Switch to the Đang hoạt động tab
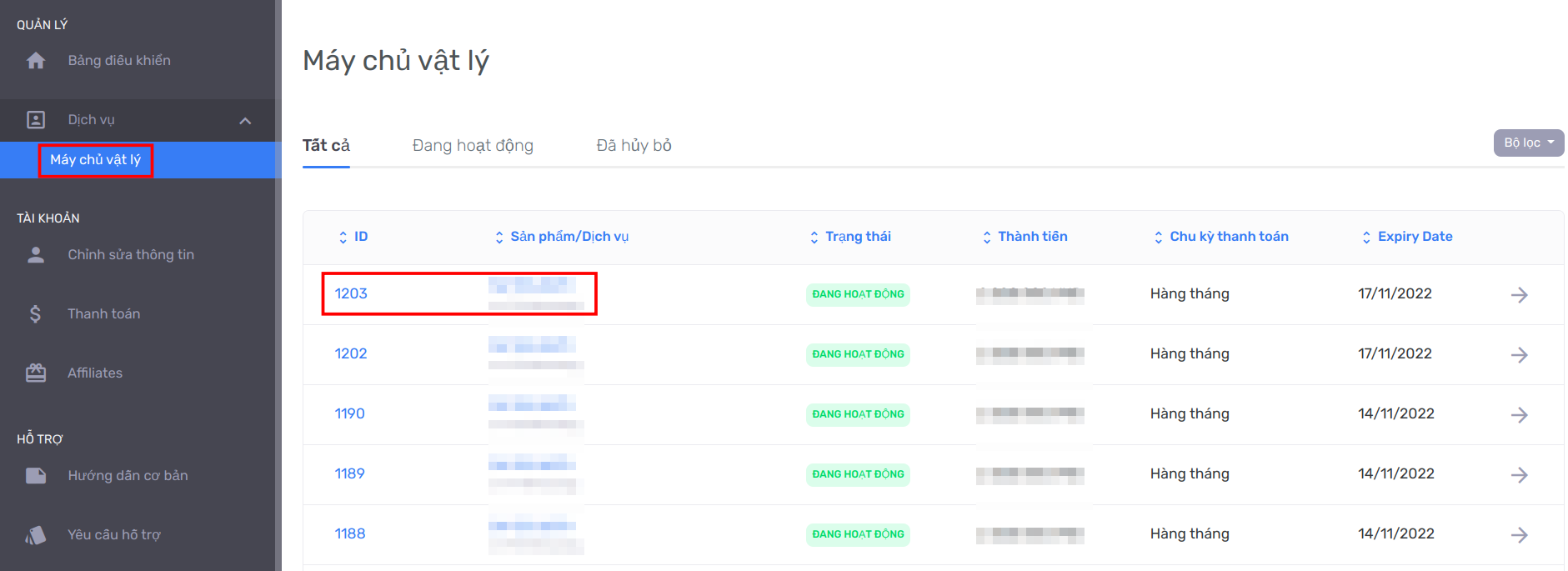The height and width of the screenshot is (571, 1568). 473,146
